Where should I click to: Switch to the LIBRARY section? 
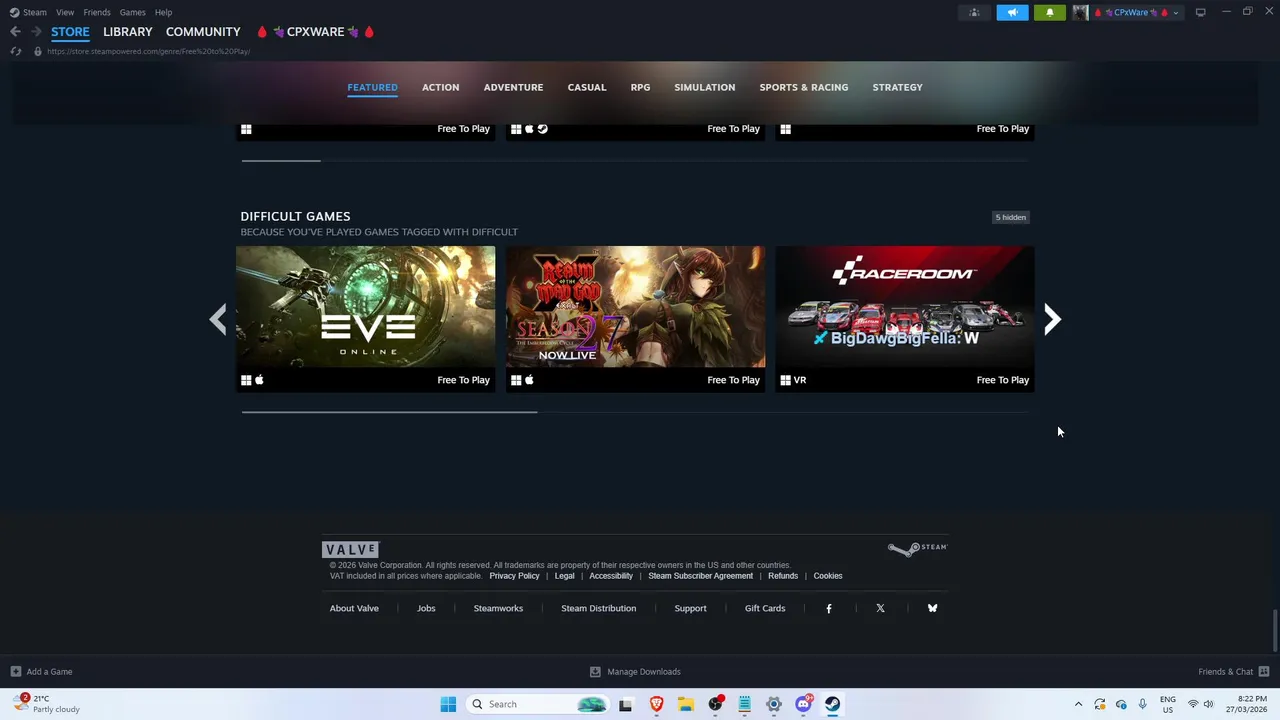128,32
